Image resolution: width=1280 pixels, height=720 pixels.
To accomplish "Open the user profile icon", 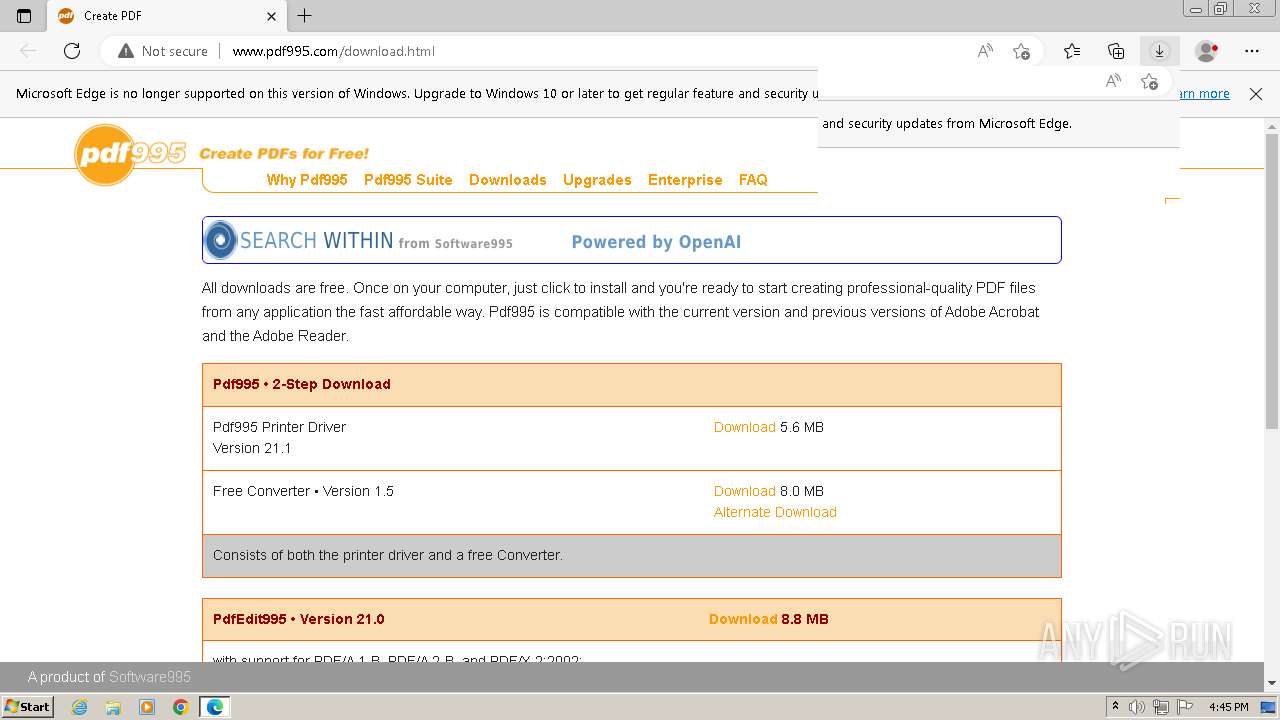I will coord(1207,51).
